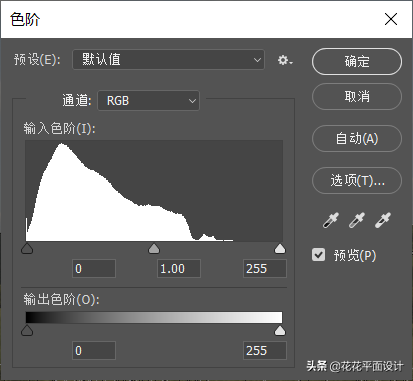Click the input shadow black slider handle
Screen dimensions: 413x381
point(27,249)
